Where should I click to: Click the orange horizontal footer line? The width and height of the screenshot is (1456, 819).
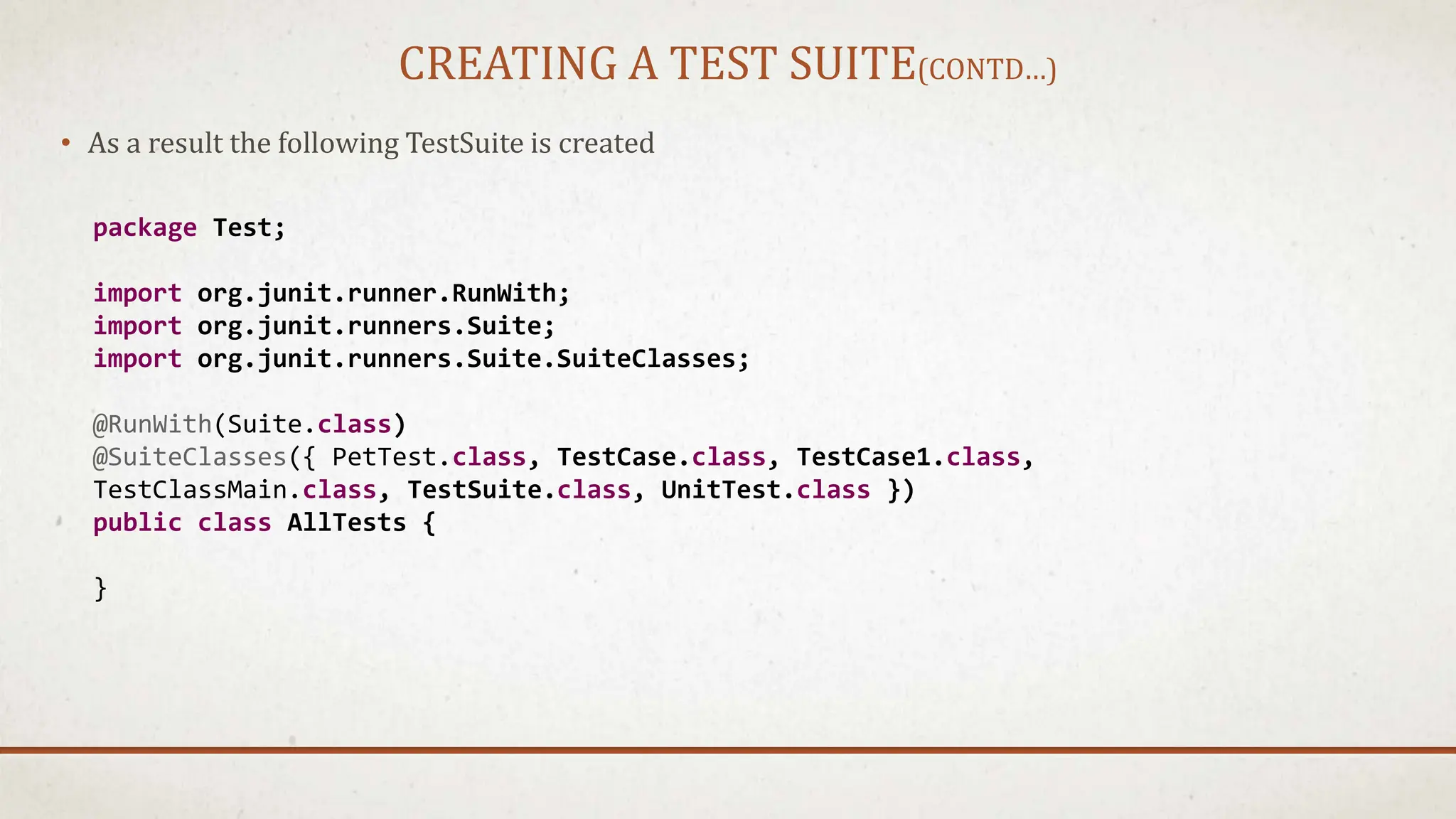point(728,750)
